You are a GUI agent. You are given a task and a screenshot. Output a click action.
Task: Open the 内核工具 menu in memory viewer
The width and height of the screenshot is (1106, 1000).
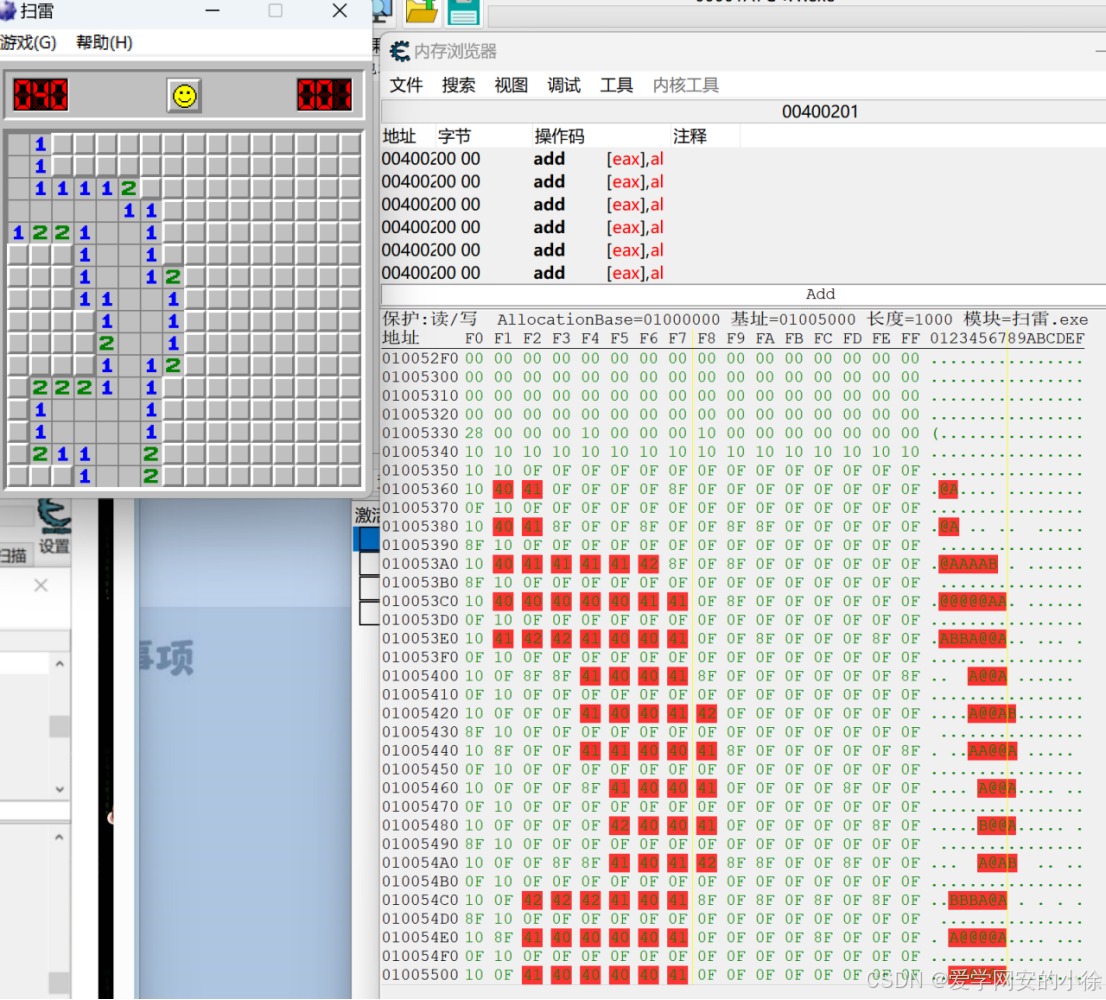click(686, 85)
